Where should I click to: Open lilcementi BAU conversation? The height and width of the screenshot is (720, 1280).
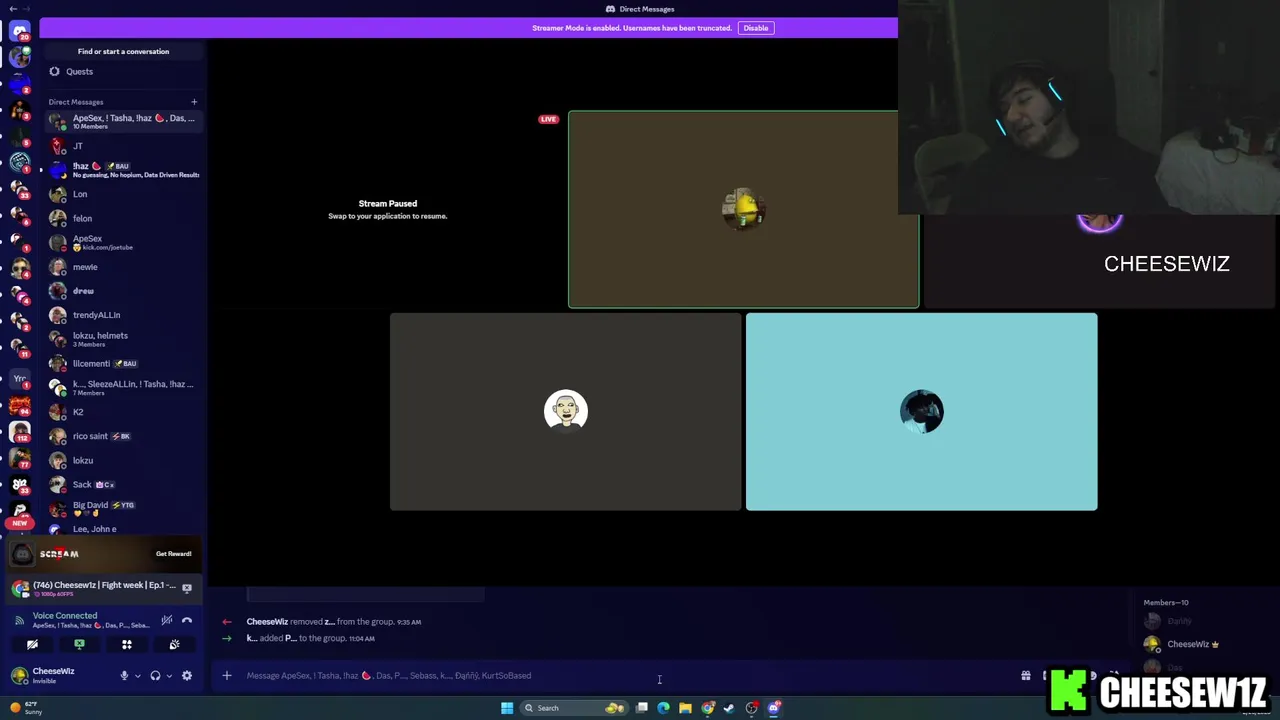coord(123,364)
